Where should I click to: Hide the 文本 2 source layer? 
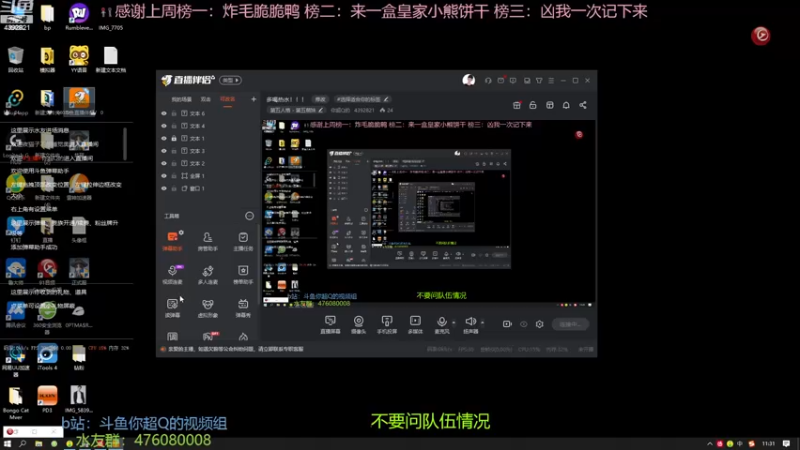tap(164, 163)
